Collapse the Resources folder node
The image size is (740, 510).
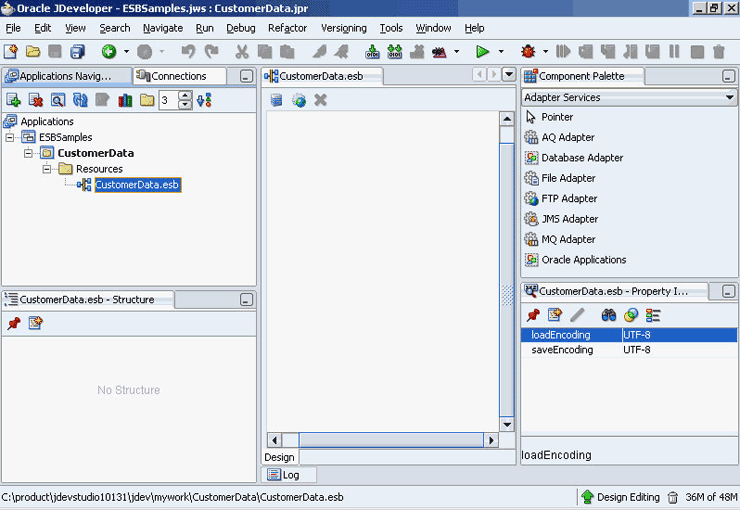[47, 169]
